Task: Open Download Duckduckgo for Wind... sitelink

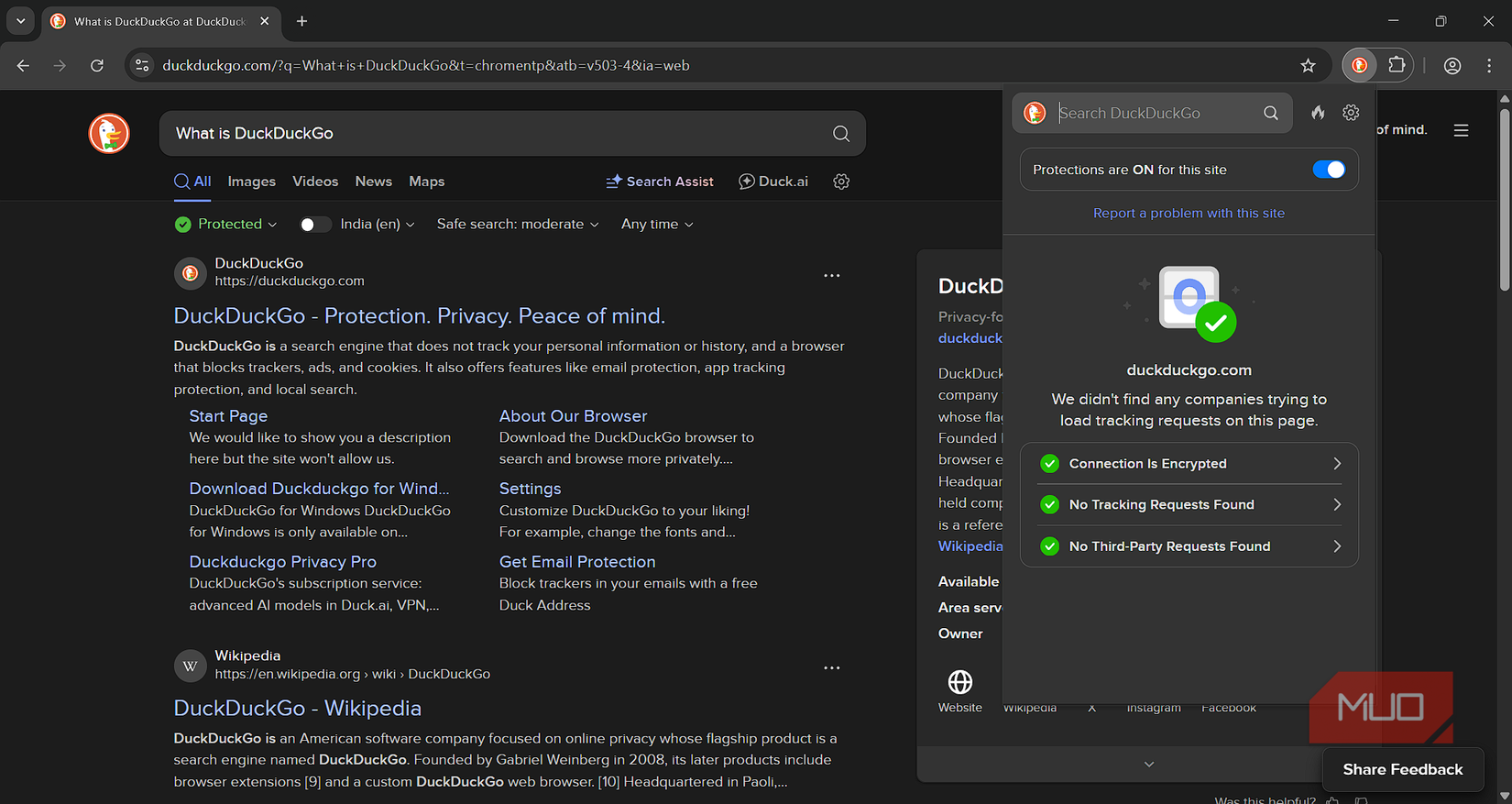Action: click(319, 490)
